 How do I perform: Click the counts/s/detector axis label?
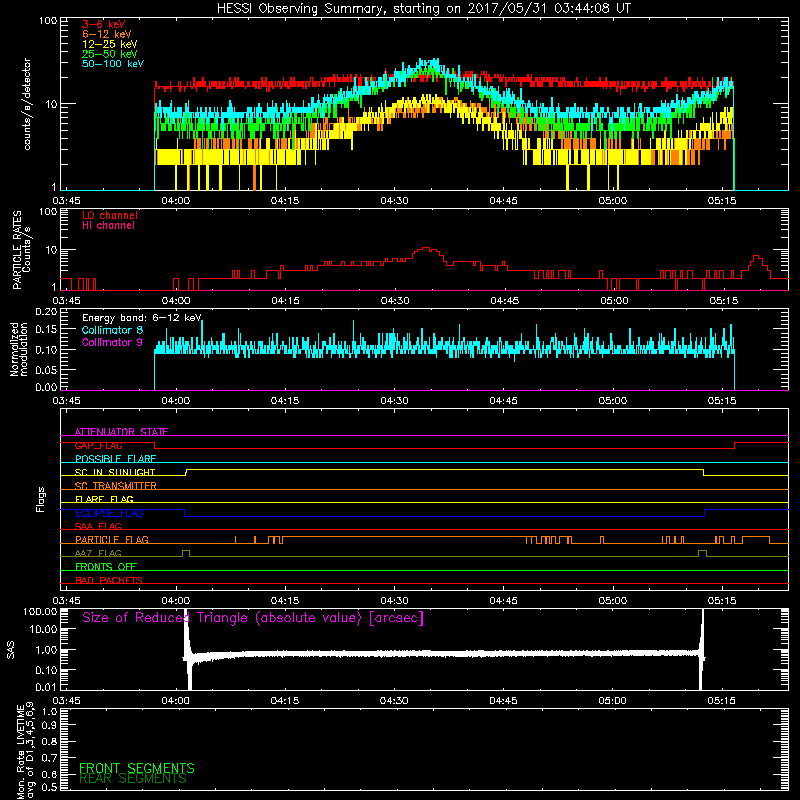tap(27, 104)
